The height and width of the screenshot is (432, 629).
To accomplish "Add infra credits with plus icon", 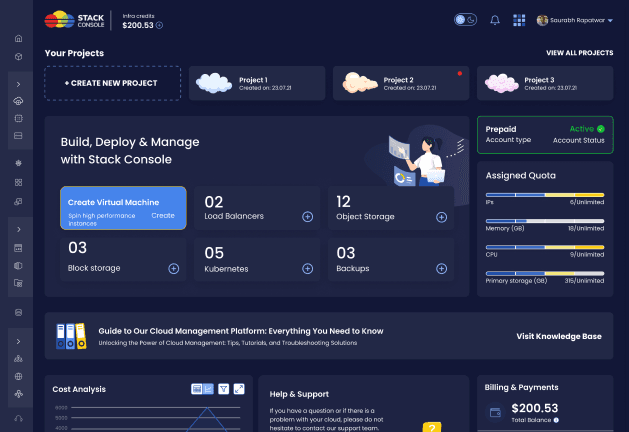I will tap(160, 25).
